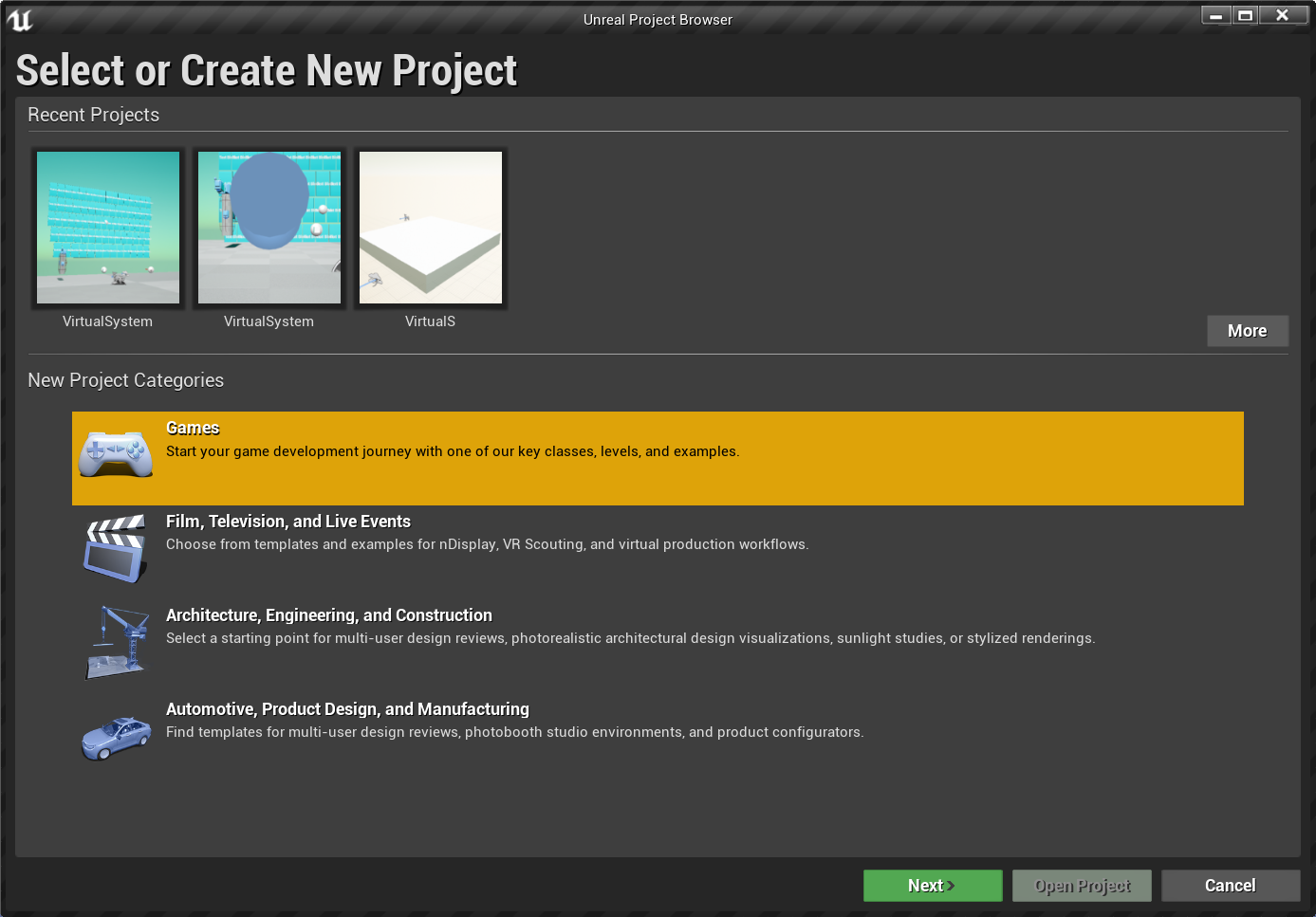
Task: Click the Unreal Engine logo icon
Action: (19, 19)
